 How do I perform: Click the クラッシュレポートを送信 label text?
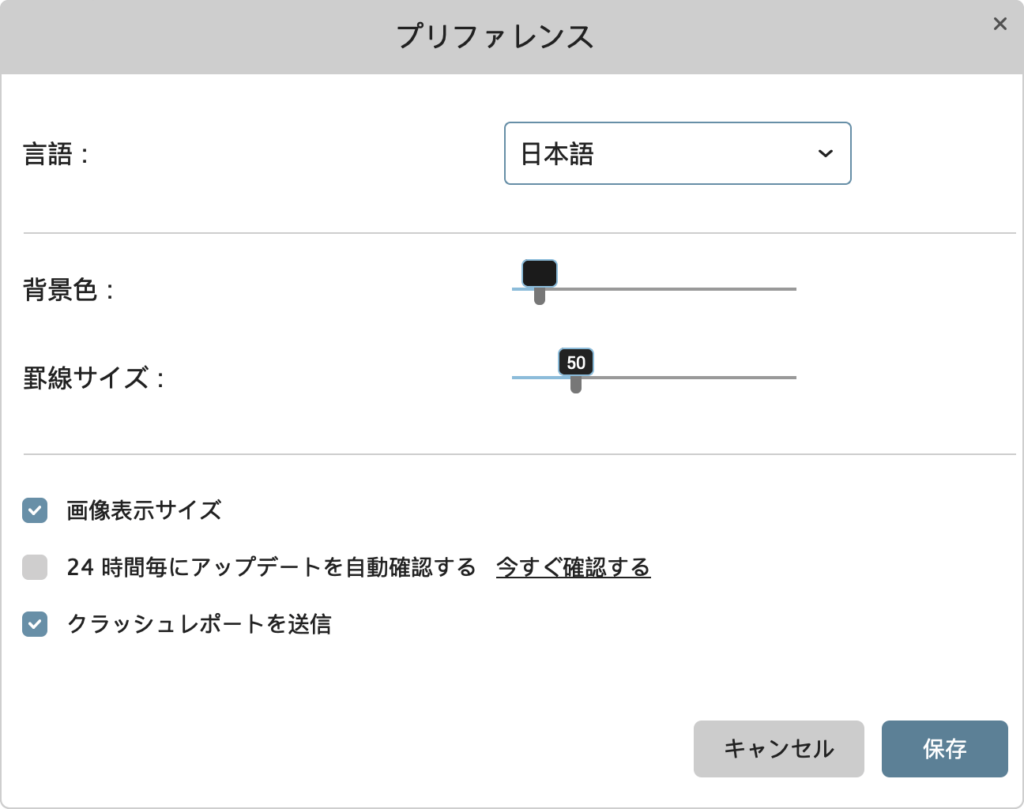(x=199, y=624)
